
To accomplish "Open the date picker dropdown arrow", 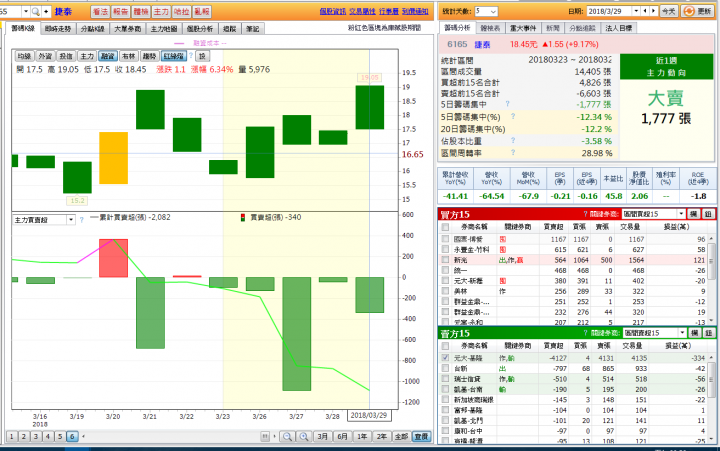I will tap(636, 11).
